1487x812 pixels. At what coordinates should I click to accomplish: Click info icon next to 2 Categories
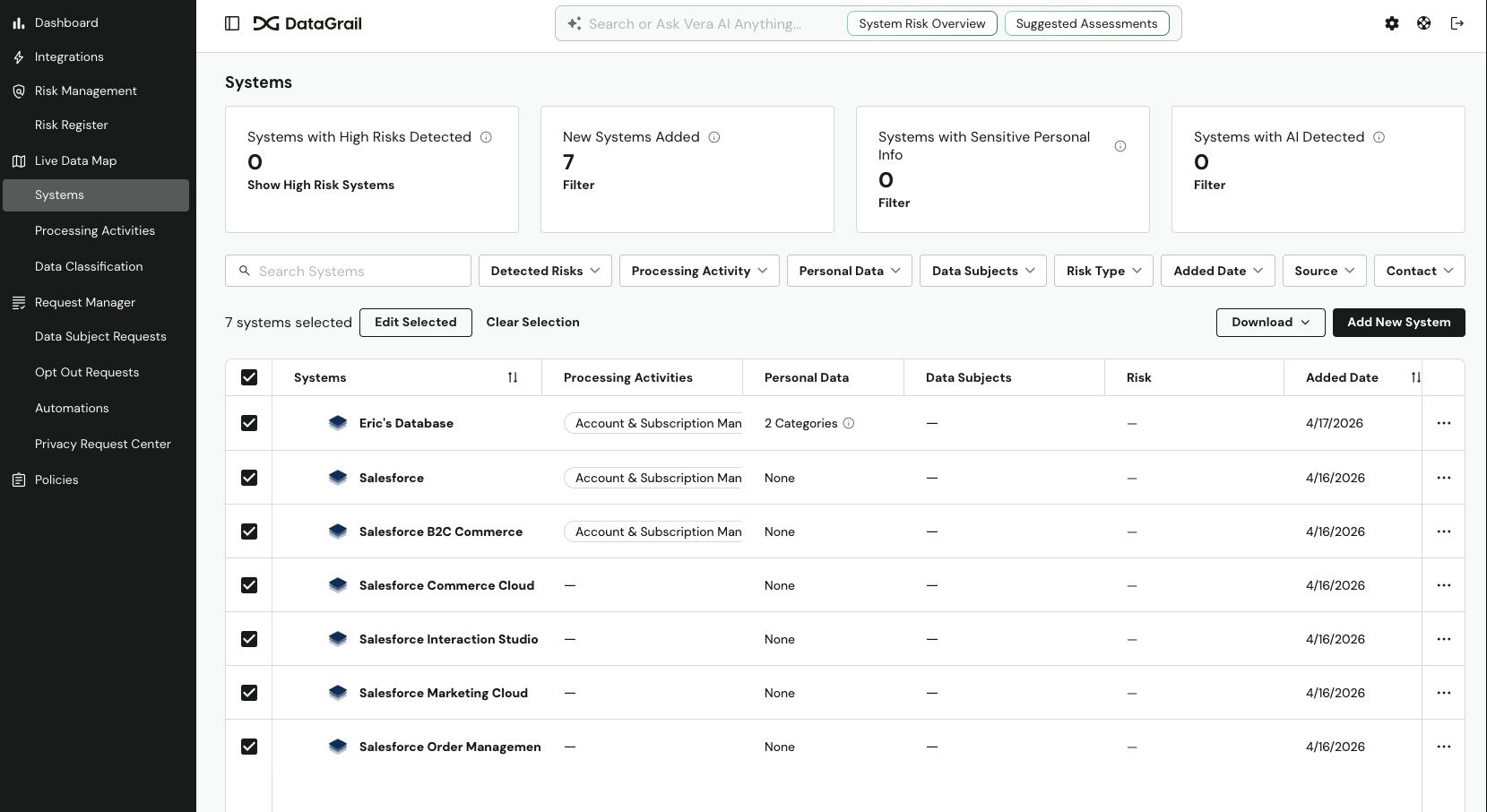coord(849,423)
